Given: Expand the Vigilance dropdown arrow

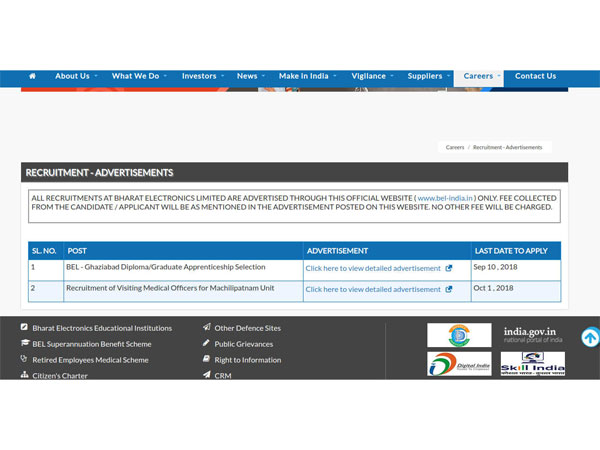Looking at the screenshot, I should pos(392,76).
